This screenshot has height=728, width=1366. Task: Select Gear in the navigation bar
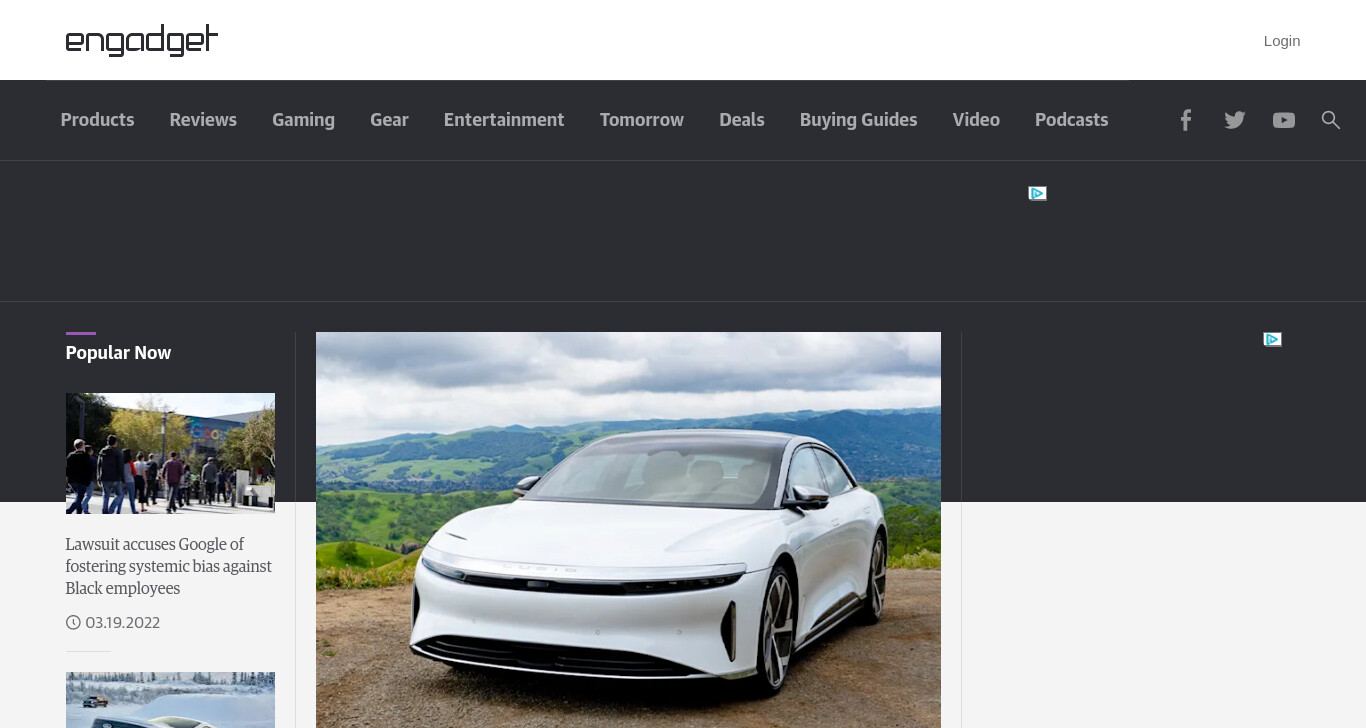tap(389, 120)
